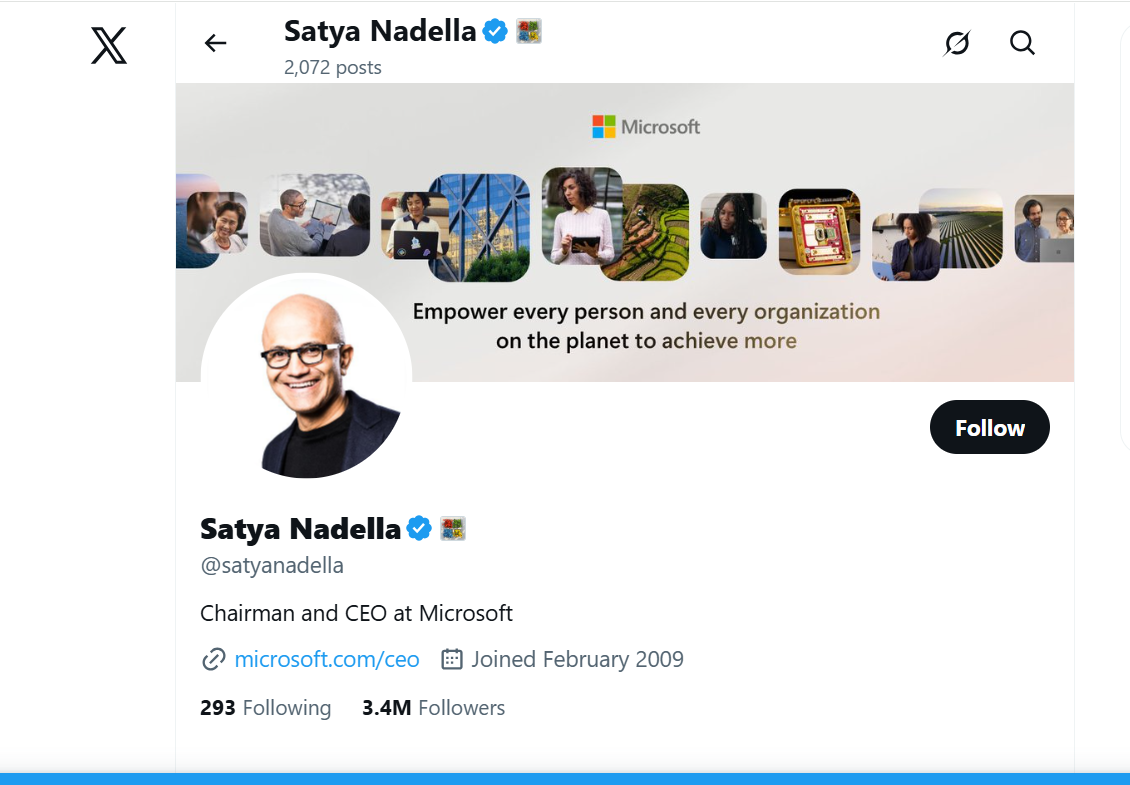Image resolution: width=1130 pixels, height=785 pixels.
Task: Click the bio text Chairman and CEO at Microsoft
Action: [356, 613]
